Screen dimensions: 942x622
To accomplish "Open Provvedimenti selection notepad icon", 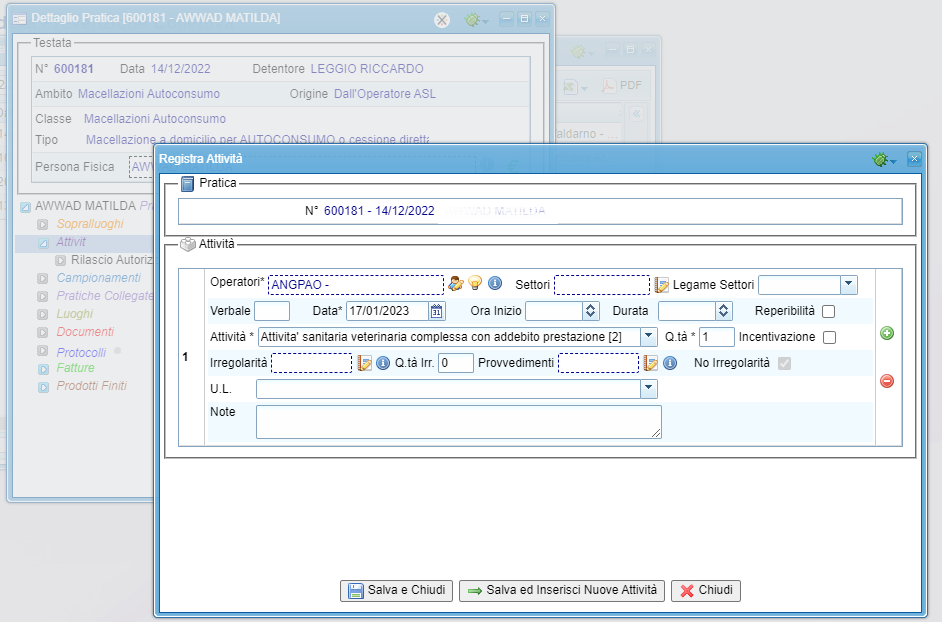I will pos(651,363).
